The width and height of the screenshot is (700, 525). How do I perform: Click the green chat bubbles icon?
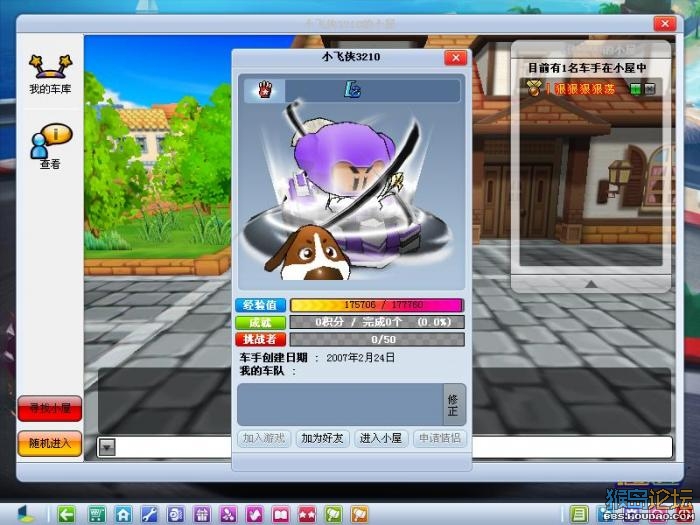pos(333,514)
